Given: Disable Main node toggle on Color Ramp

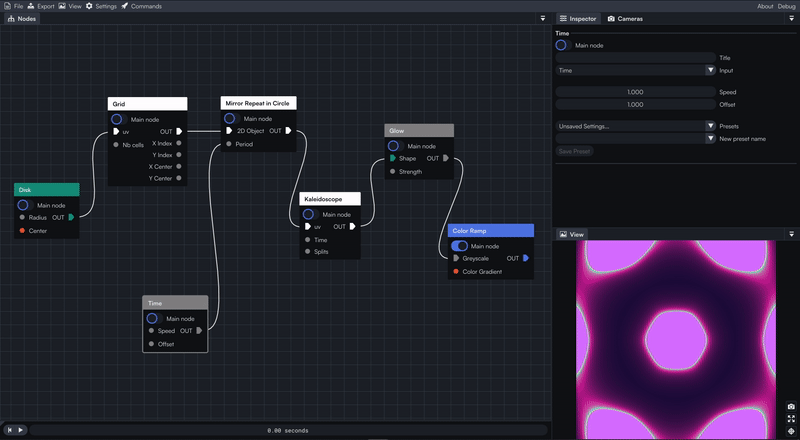Looking at the screenshot, I should (x=459, y=246).
